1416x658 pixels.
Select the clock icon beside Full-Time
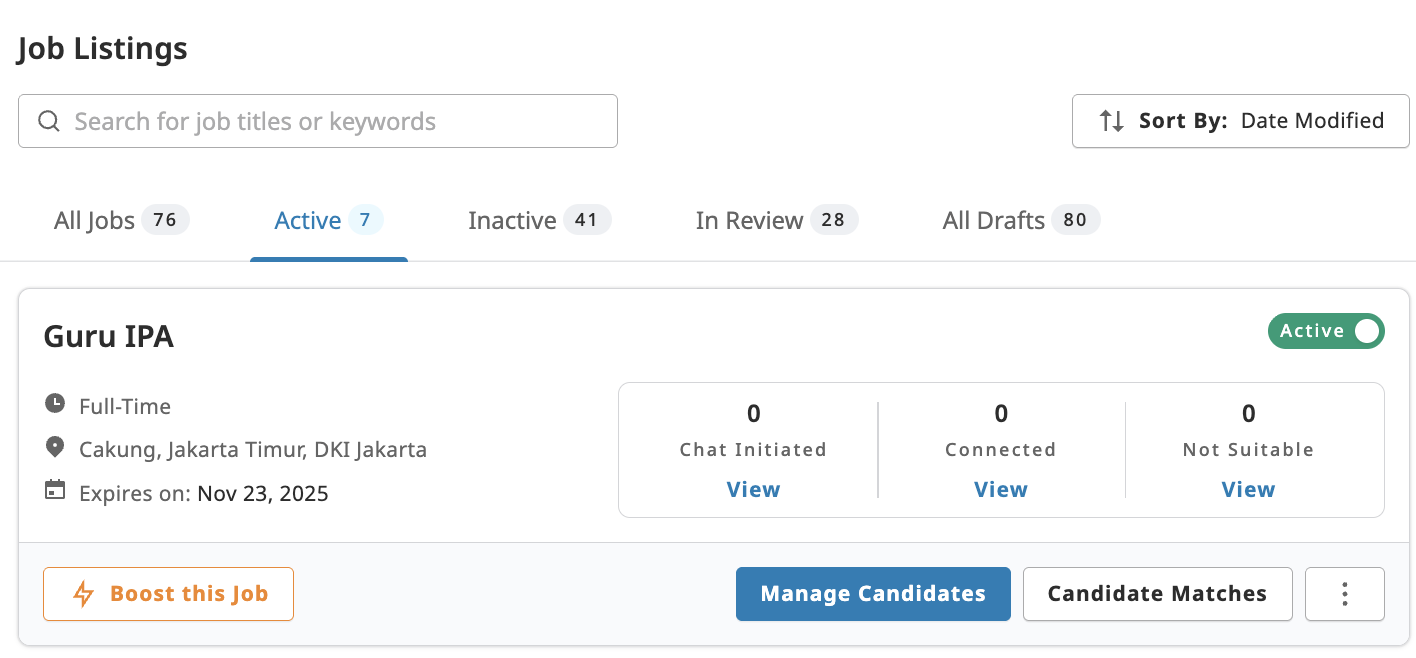pyautogui.click(x=55, y=403)
